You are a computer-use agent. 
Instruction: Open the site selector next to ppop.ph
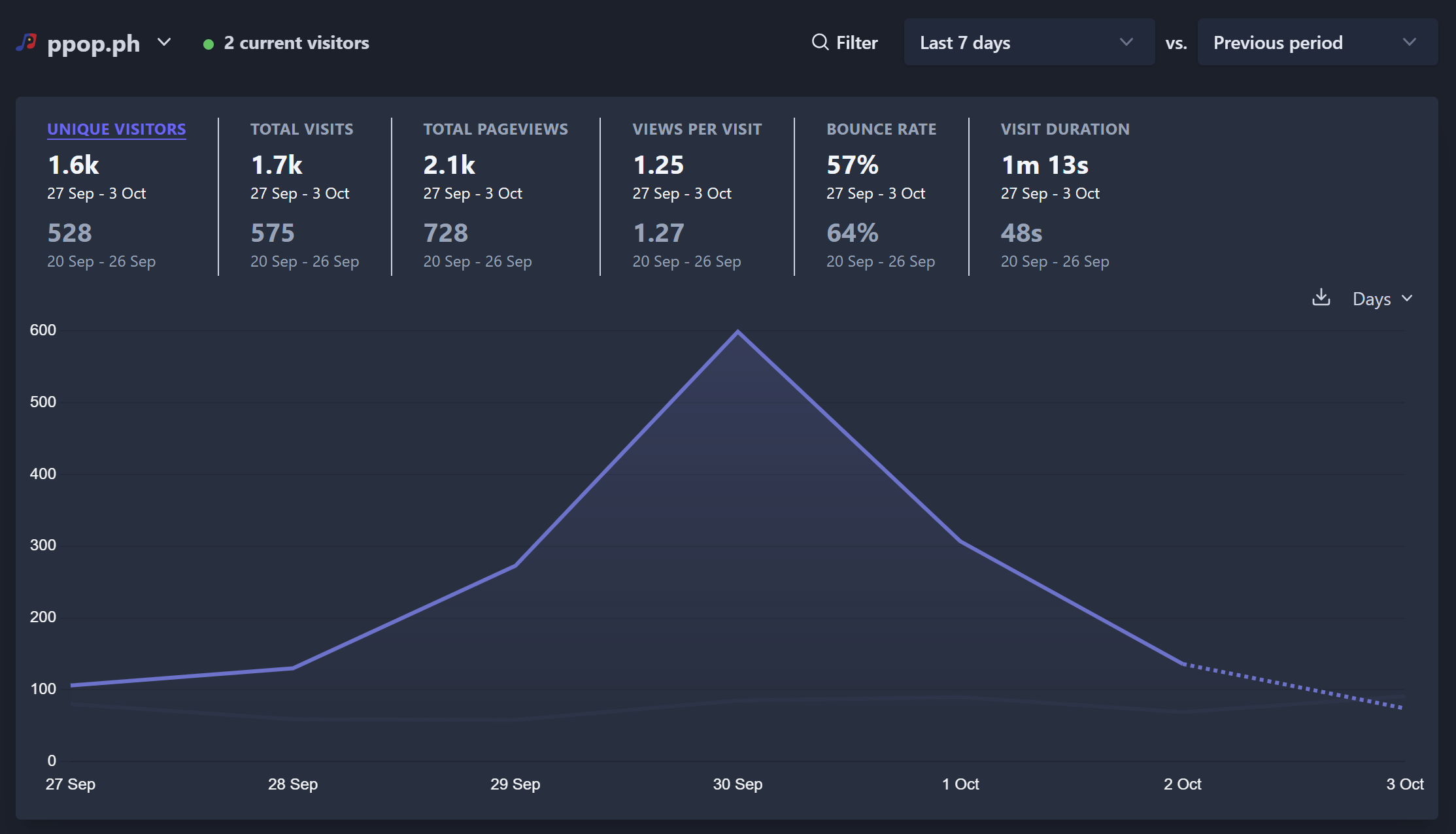[x=164, y=42]
